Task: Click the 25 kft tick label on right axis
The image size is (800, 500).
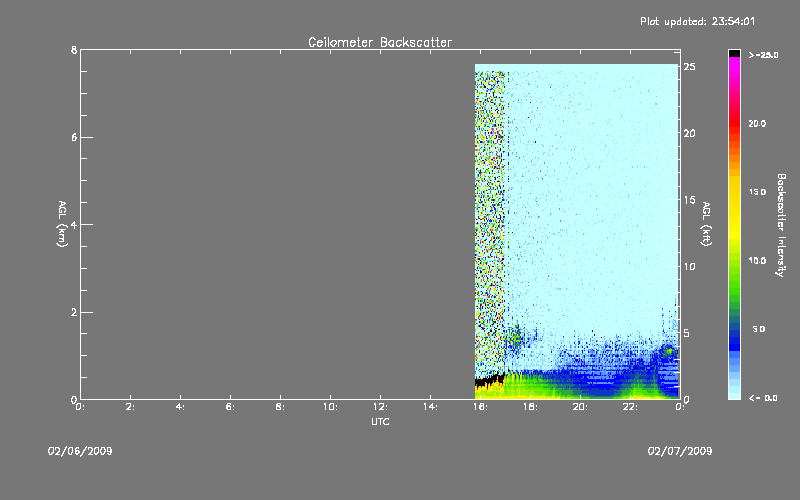Action: pos(690,67)
